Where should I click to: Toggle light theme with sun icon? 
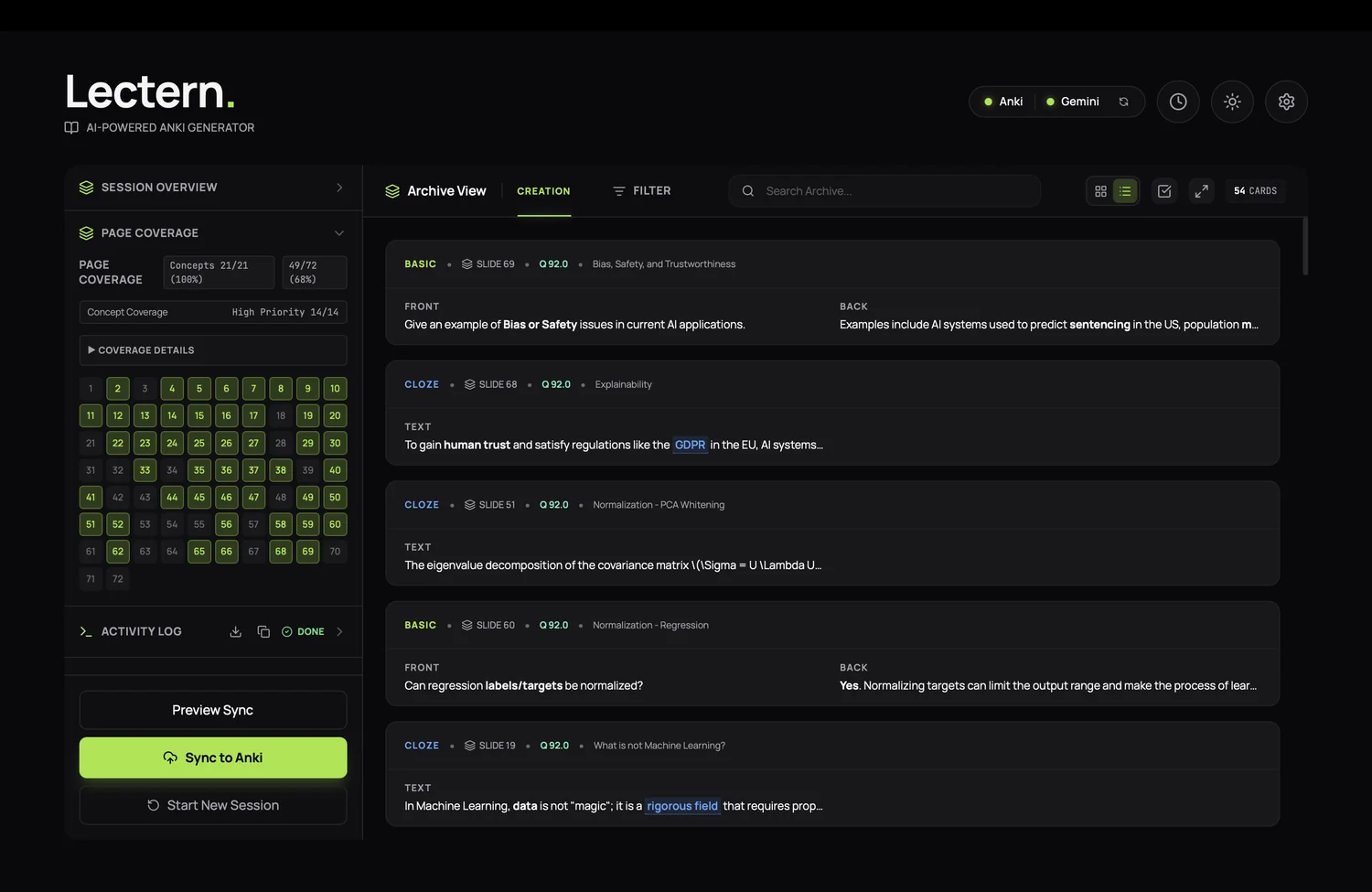click(1232, 102)
